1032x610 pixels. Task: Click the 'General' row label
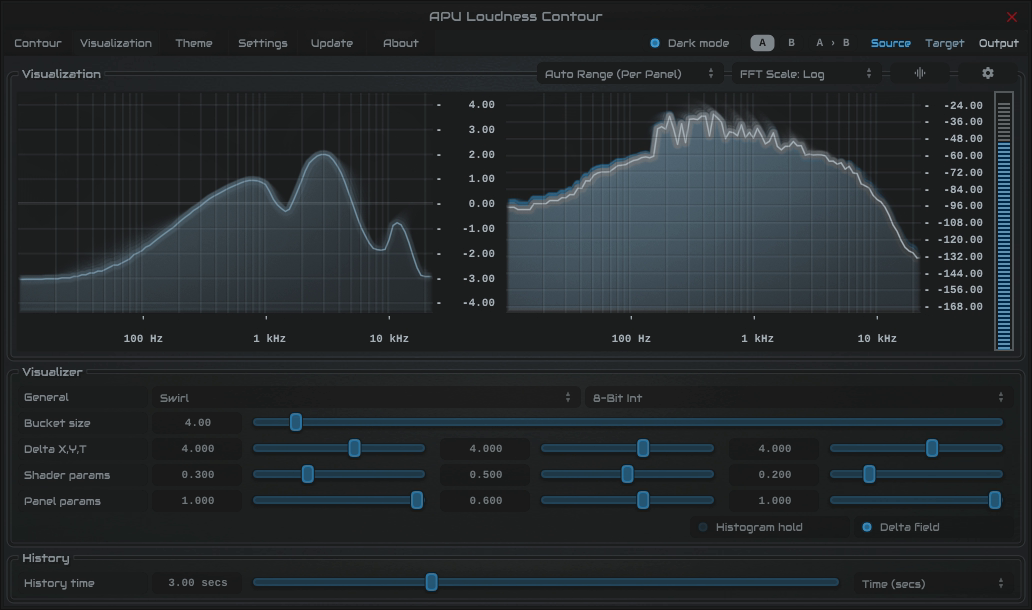coord(46,397)
